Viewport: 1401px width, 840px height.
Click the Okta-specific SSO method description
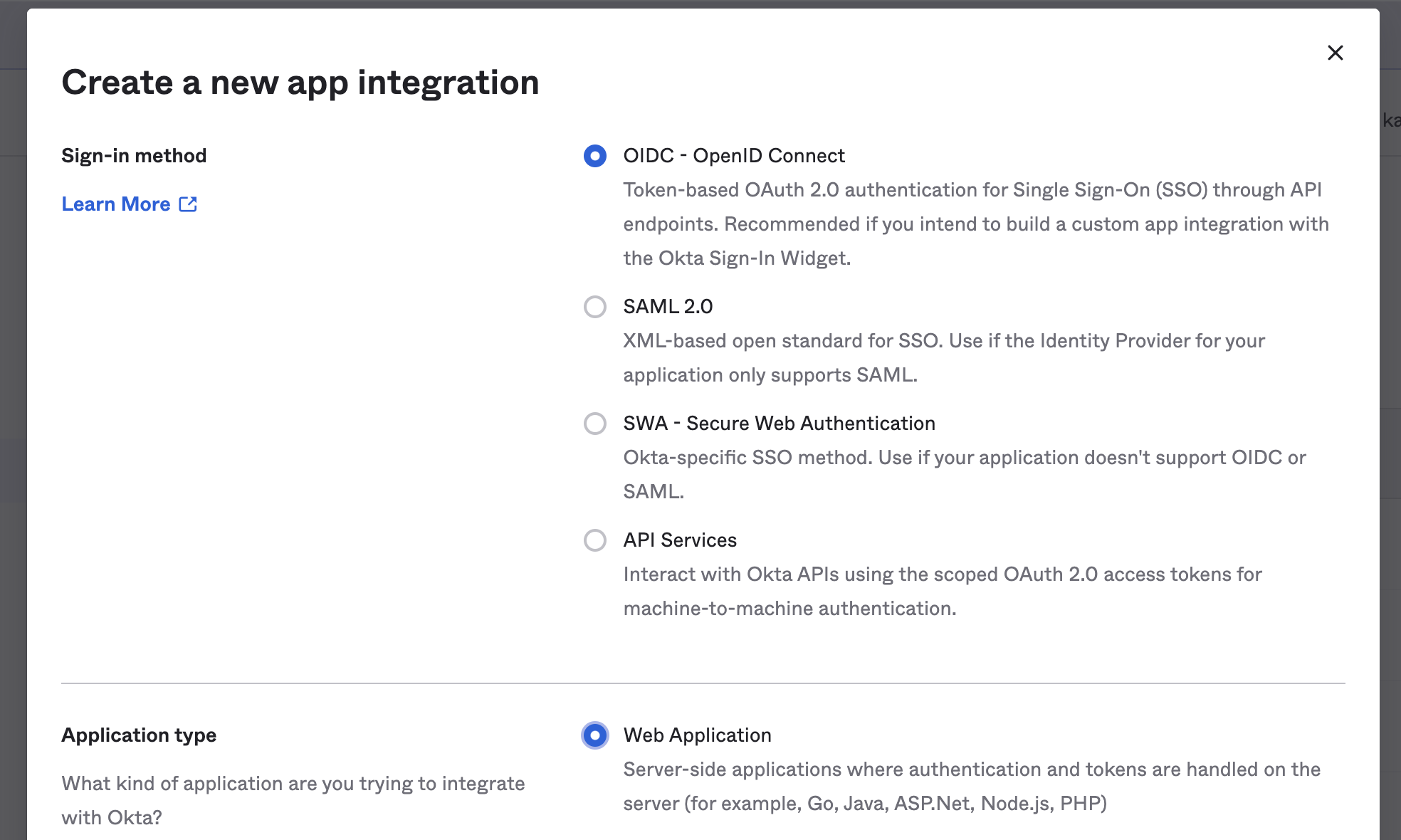click(964, 474)
